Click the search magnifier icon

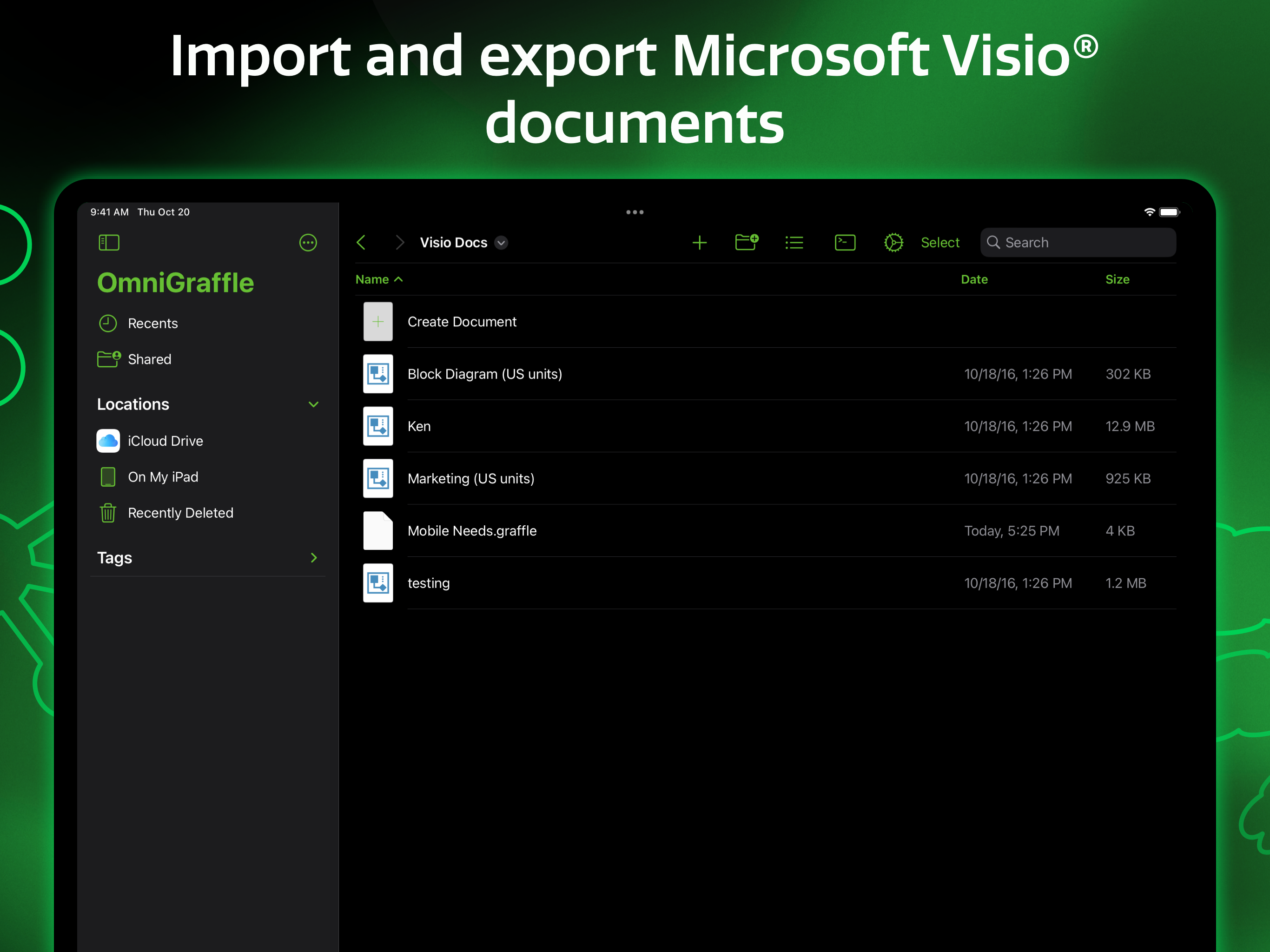(993, 242)
